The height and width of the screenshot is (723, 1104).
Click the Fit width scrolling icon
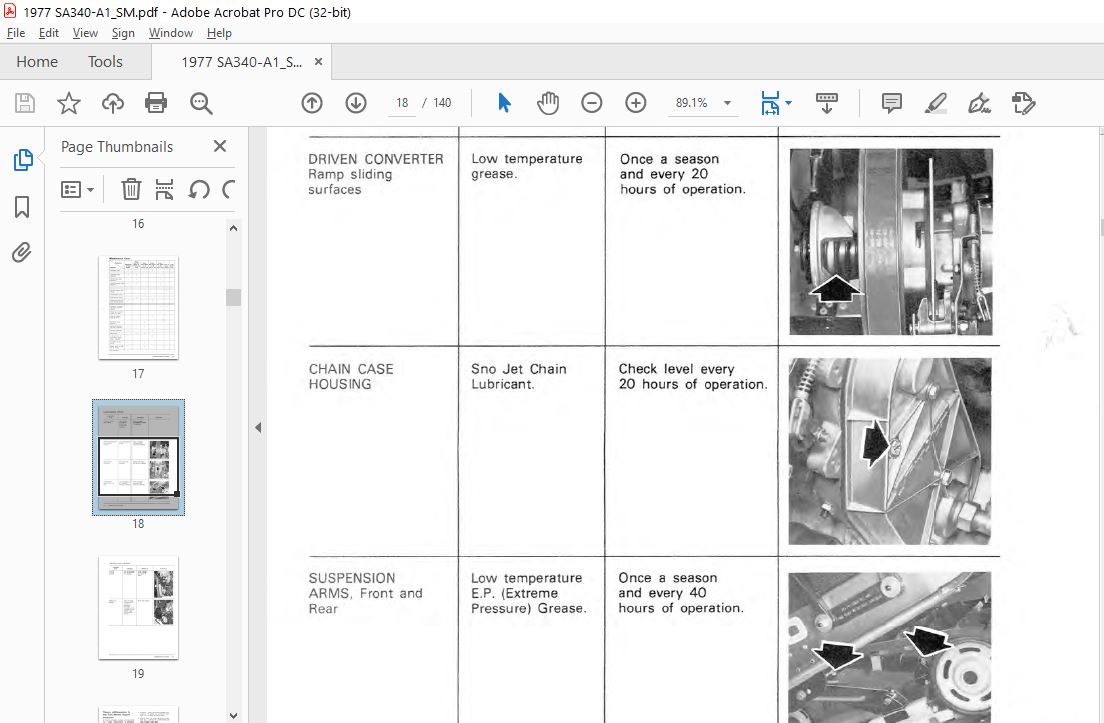(x=770, y=103)
